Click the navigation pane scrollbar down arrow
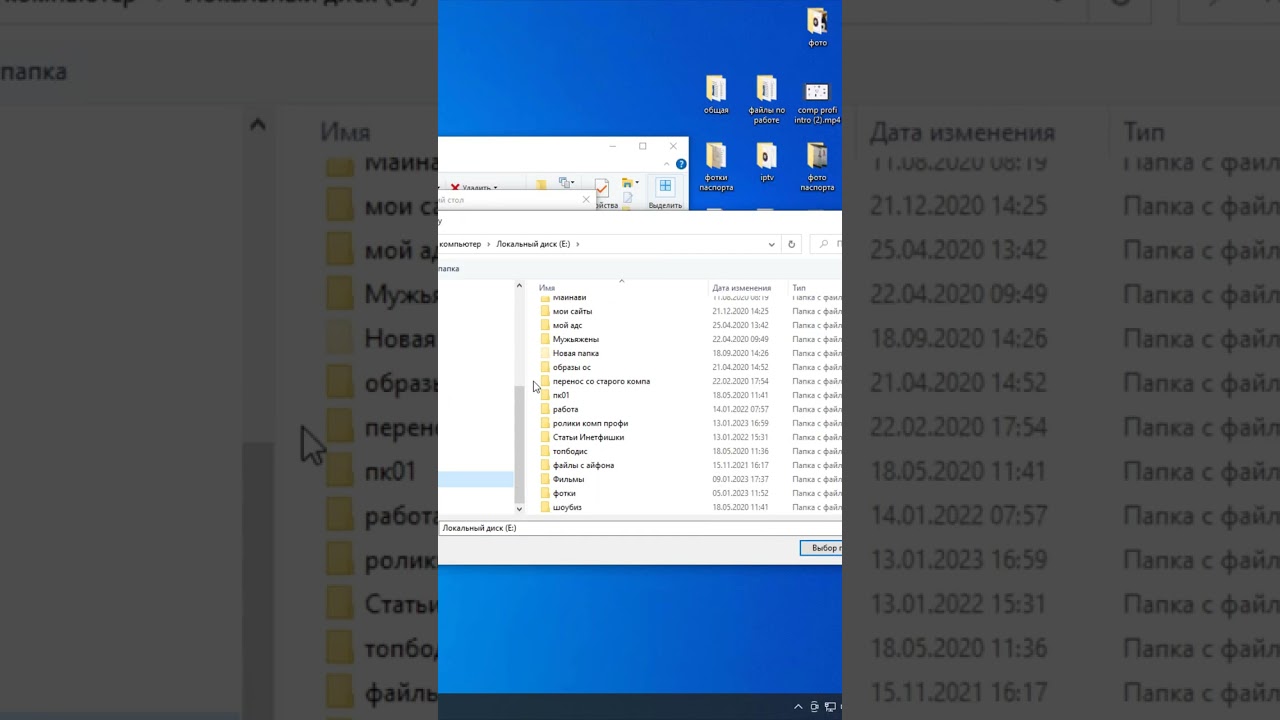1280x720 pixels. tap(519, 509)
